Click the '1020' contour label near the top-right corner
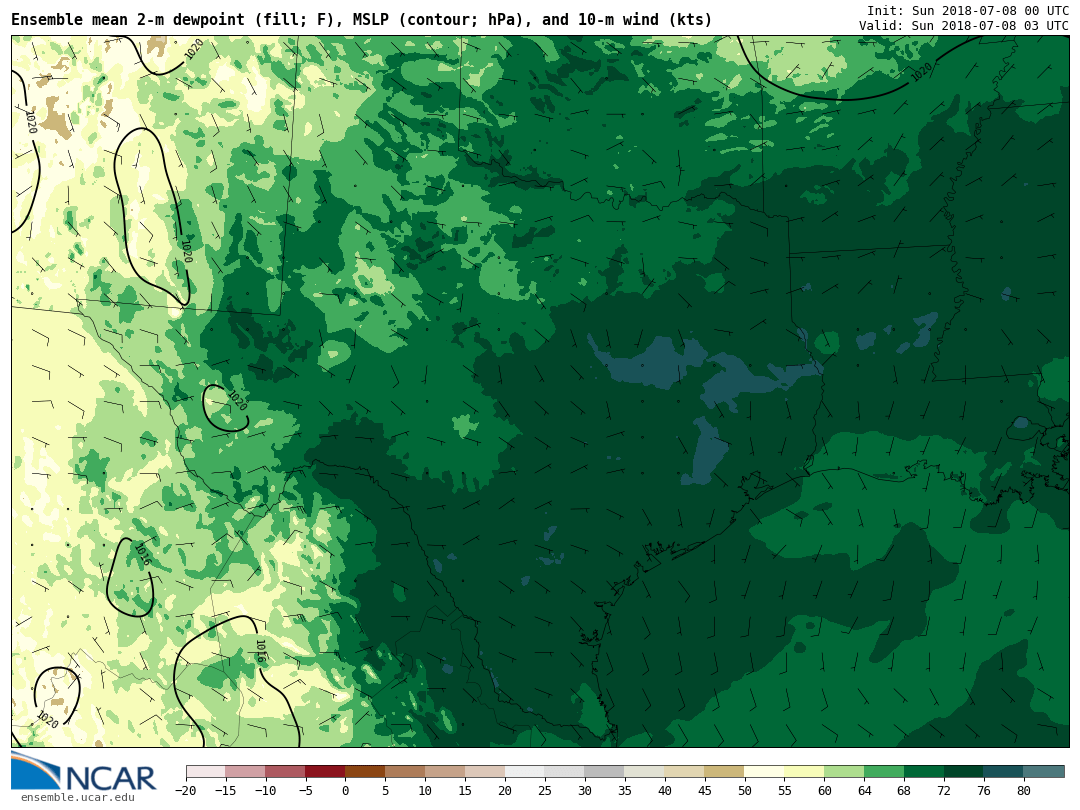Viewport: 1080px width, 810px height. [x=922, y=72]
